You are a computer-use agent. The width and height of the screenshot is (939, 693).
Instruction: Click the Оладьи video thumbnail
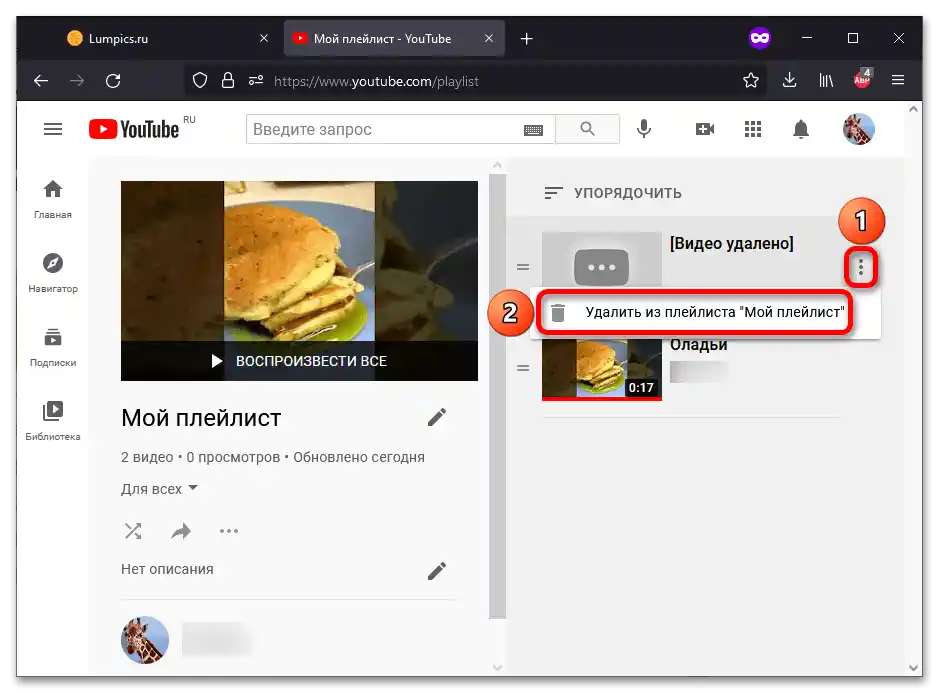click(601, 368)
